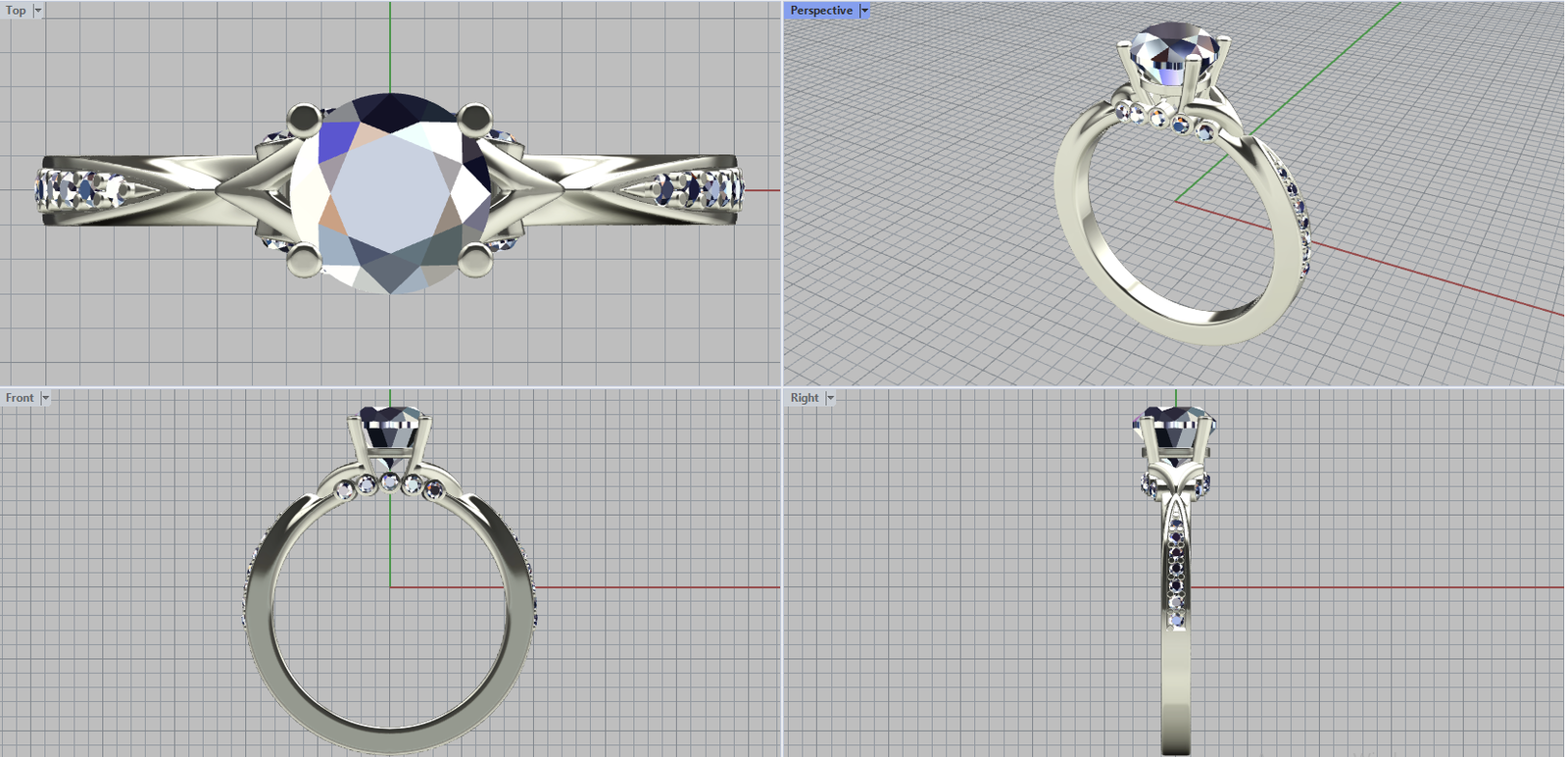Click the right pavé stones in Top view
Viewport: 1568px width, 757px height.
(700, 188)
